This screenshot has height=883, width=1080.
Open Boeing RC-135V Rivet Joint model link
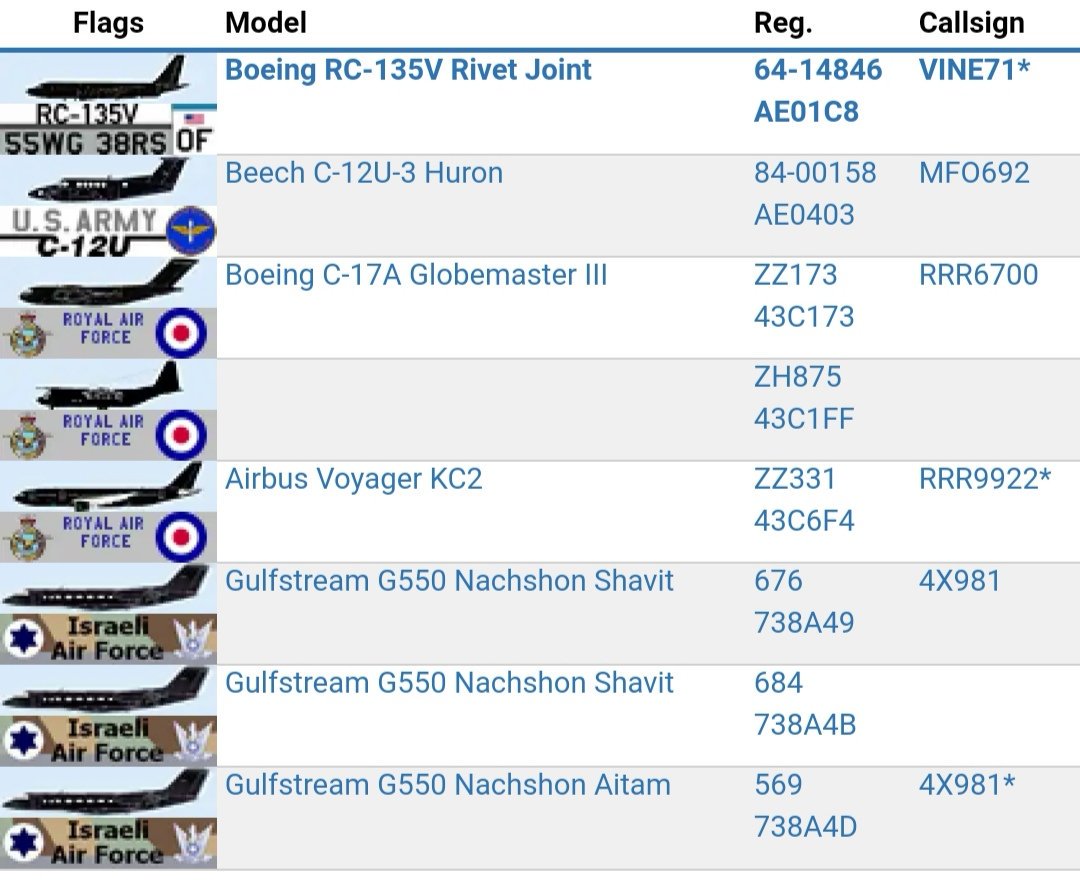[408, 70]
